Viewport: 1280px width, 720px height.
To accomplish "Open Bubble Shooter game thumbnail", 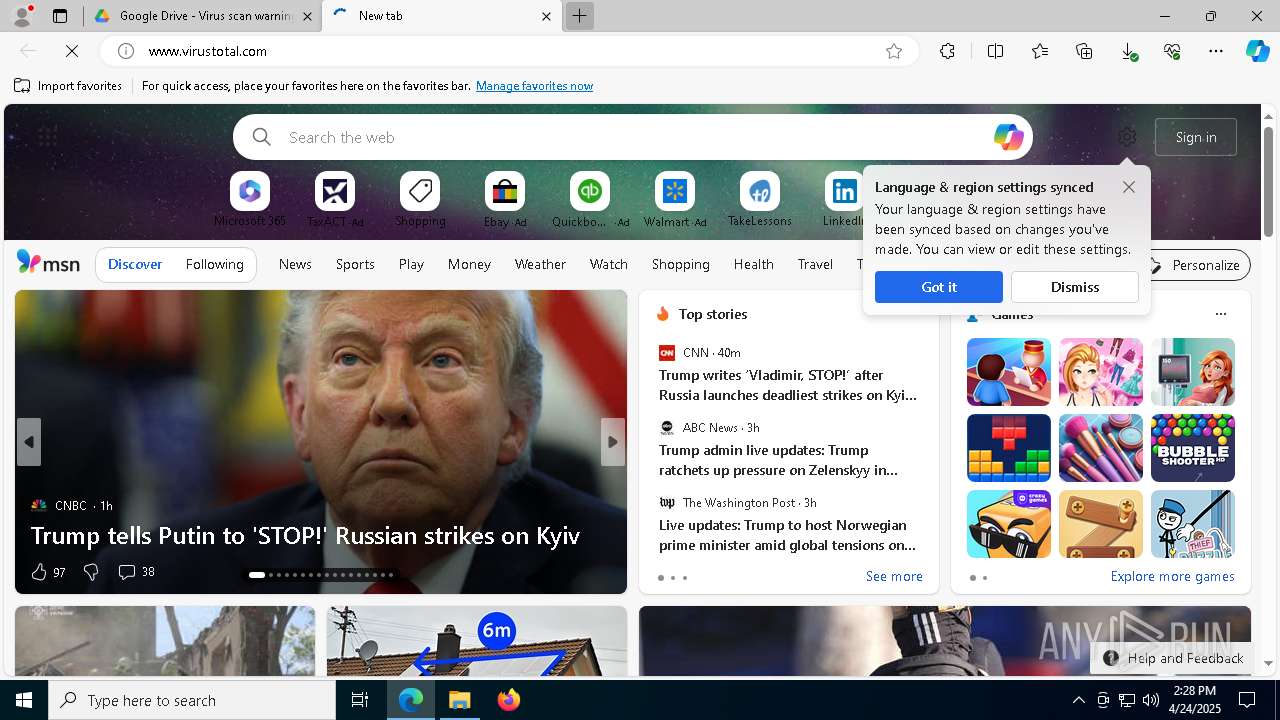I will (x=1193, y=448).
